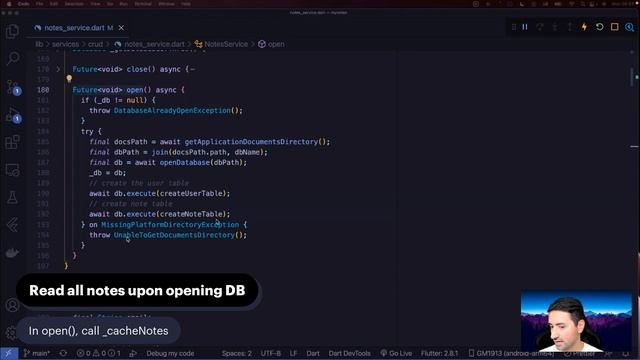Click the MissingPlatformDirectoryException identifier
Viewport: 640px width, 360px height.
coord(170,224)
